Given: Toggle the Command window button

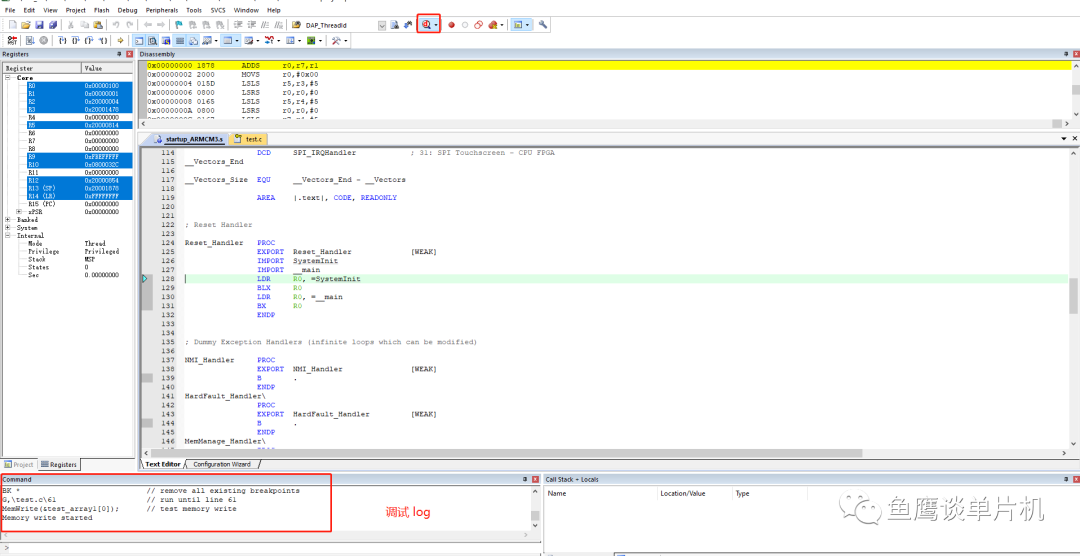Looking at the screenshot, I should coord(139,41).
